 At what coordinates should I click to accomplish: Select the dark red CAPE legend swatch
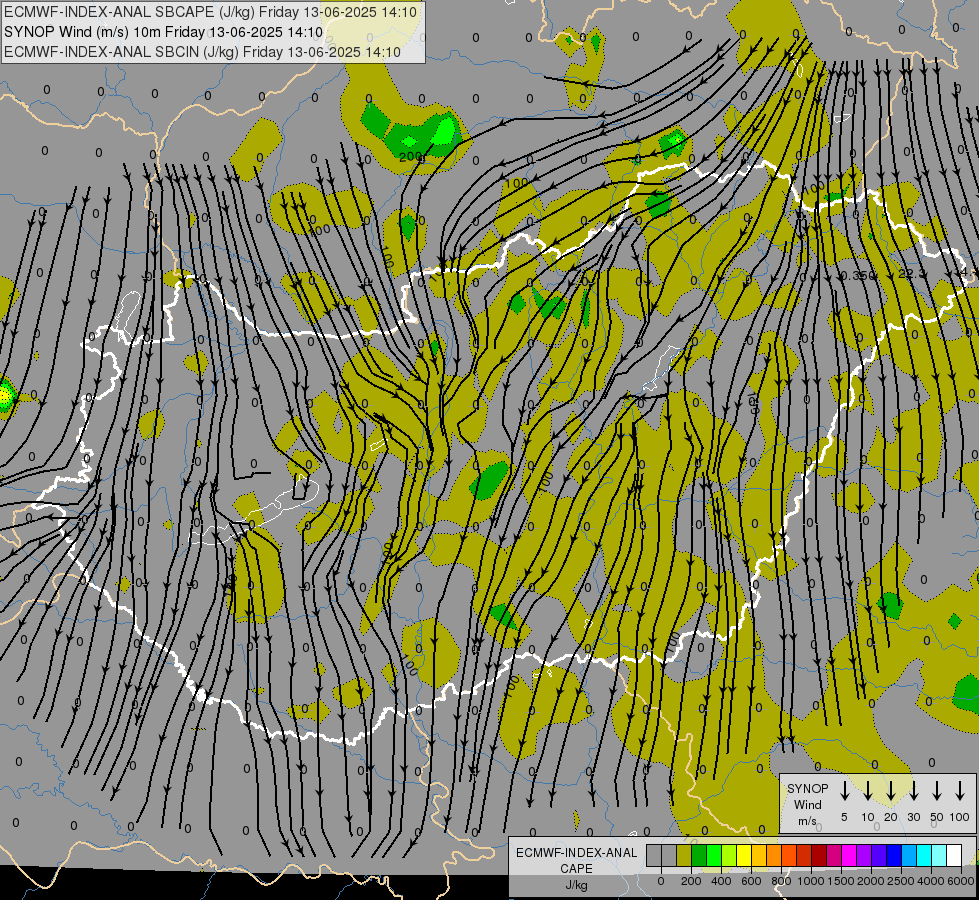(x=819, y=855)
